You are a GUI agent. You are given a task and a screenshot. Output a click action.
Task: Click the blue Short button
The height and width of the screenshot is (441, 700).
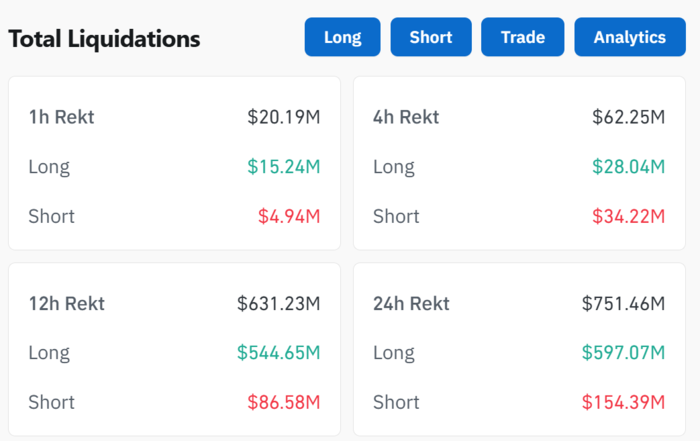(x=431, y=38)
